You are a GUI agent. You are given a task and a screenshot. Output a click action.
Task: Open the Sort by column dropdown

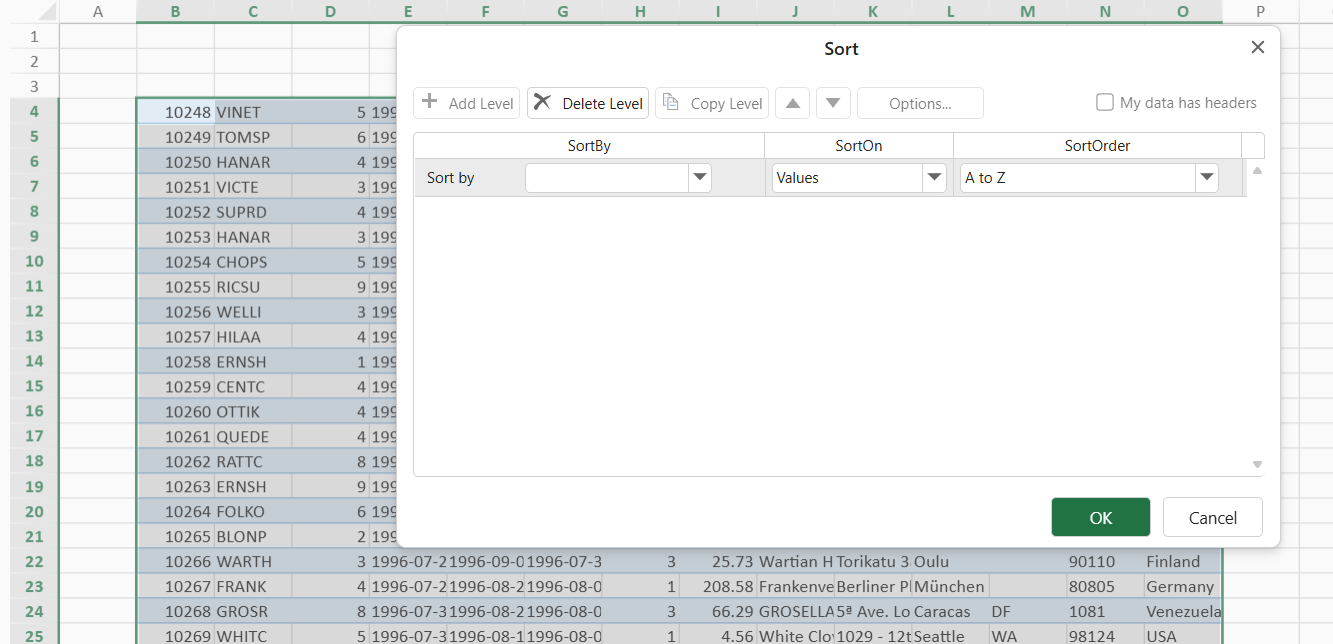coord(700,178)
